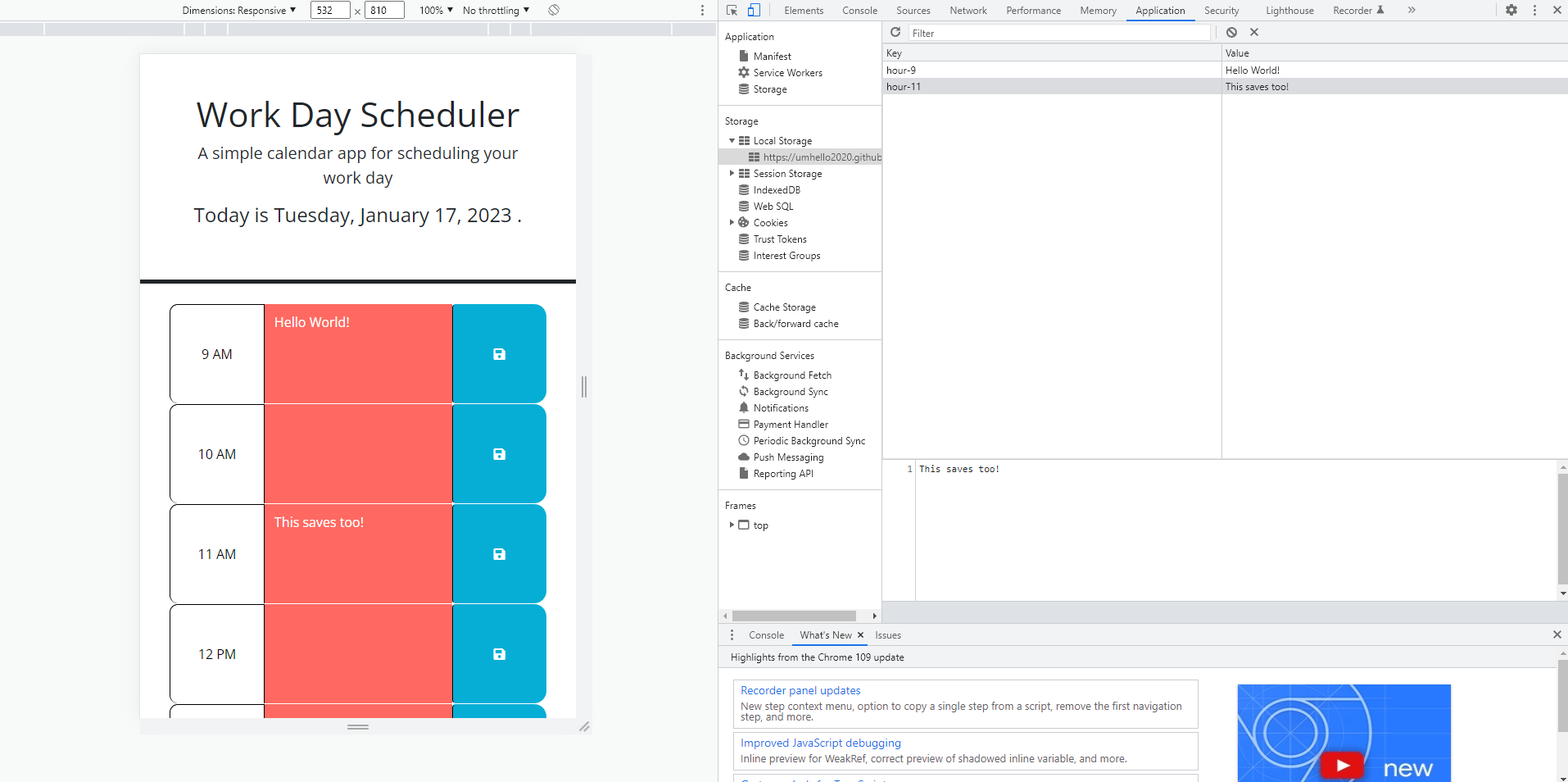
Task: Open drawer more tools menu dots
Action: click(x=732, y=635)
